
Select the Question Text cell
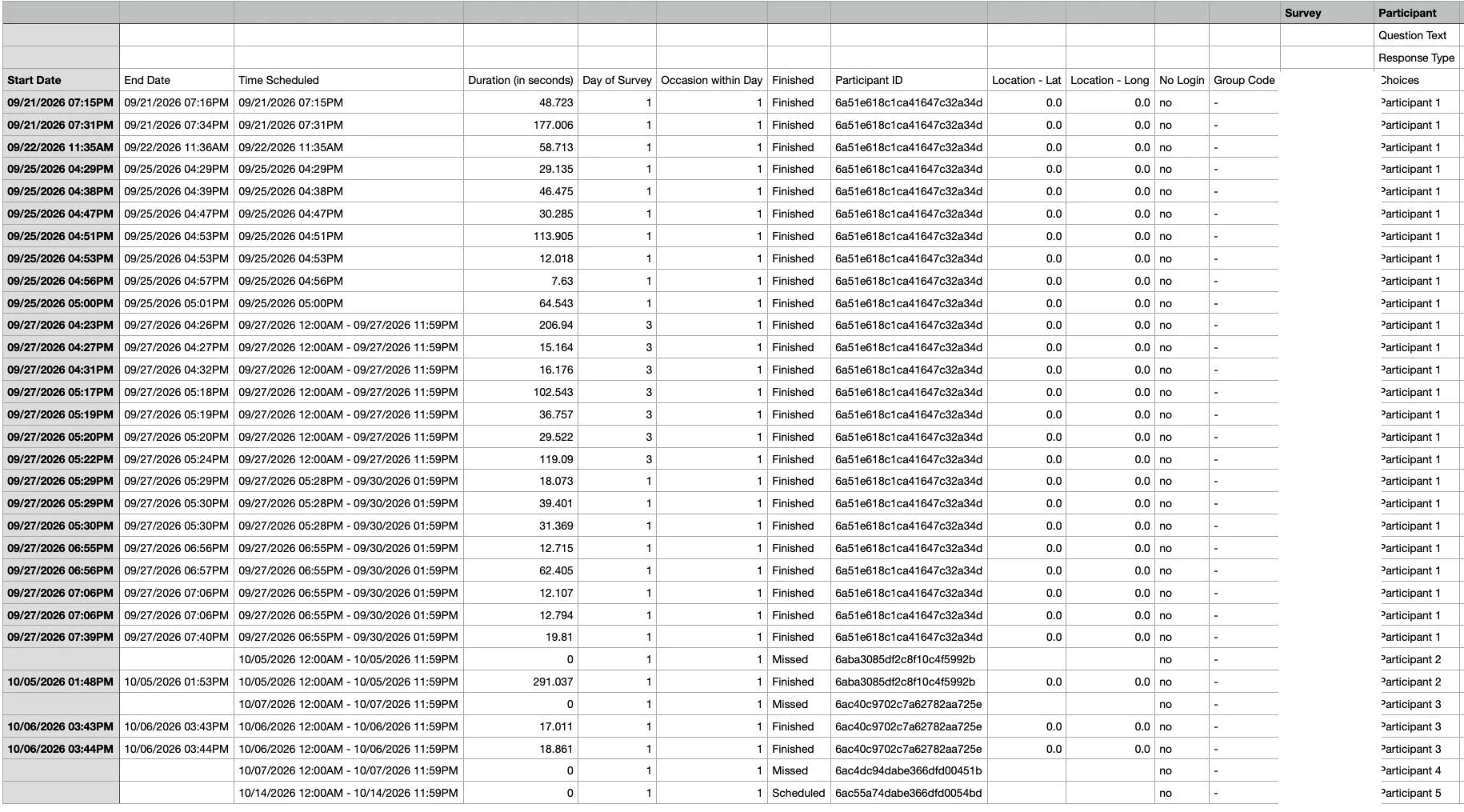tap(1417, 35)
